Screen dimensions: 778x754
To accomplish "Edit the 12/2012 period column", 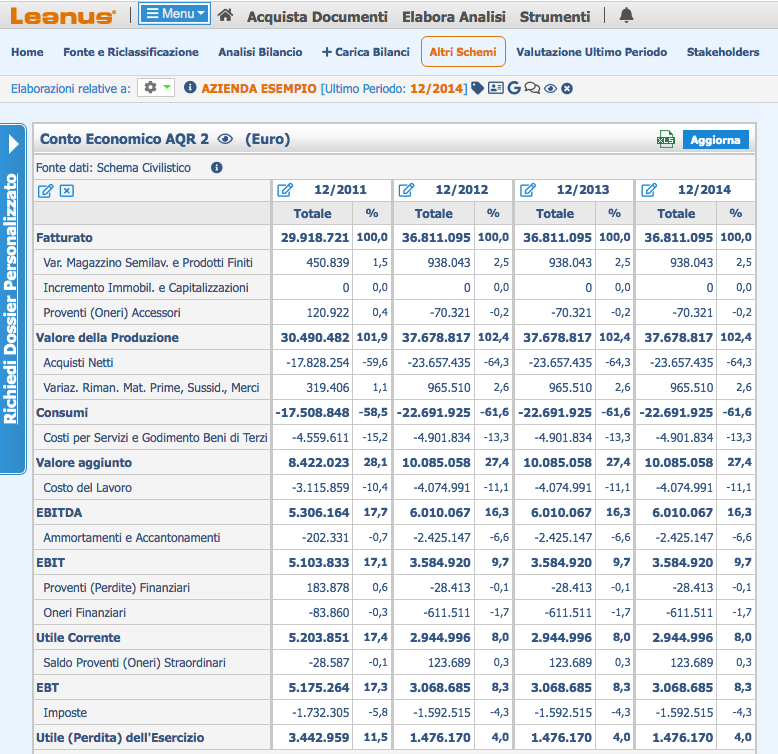I will click(406, 190).
